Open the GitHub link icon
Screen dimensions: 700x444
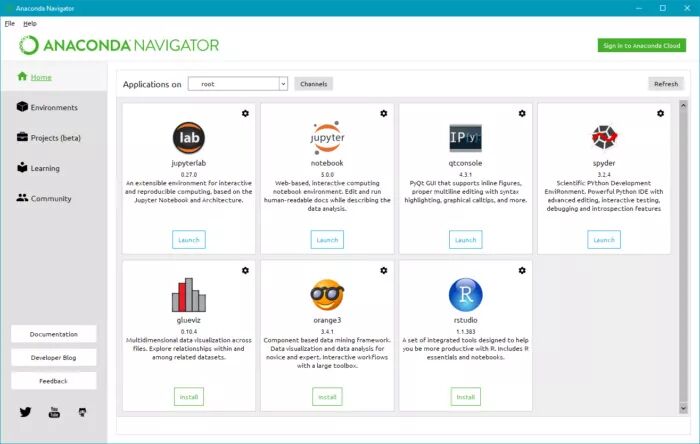point(83,412)
